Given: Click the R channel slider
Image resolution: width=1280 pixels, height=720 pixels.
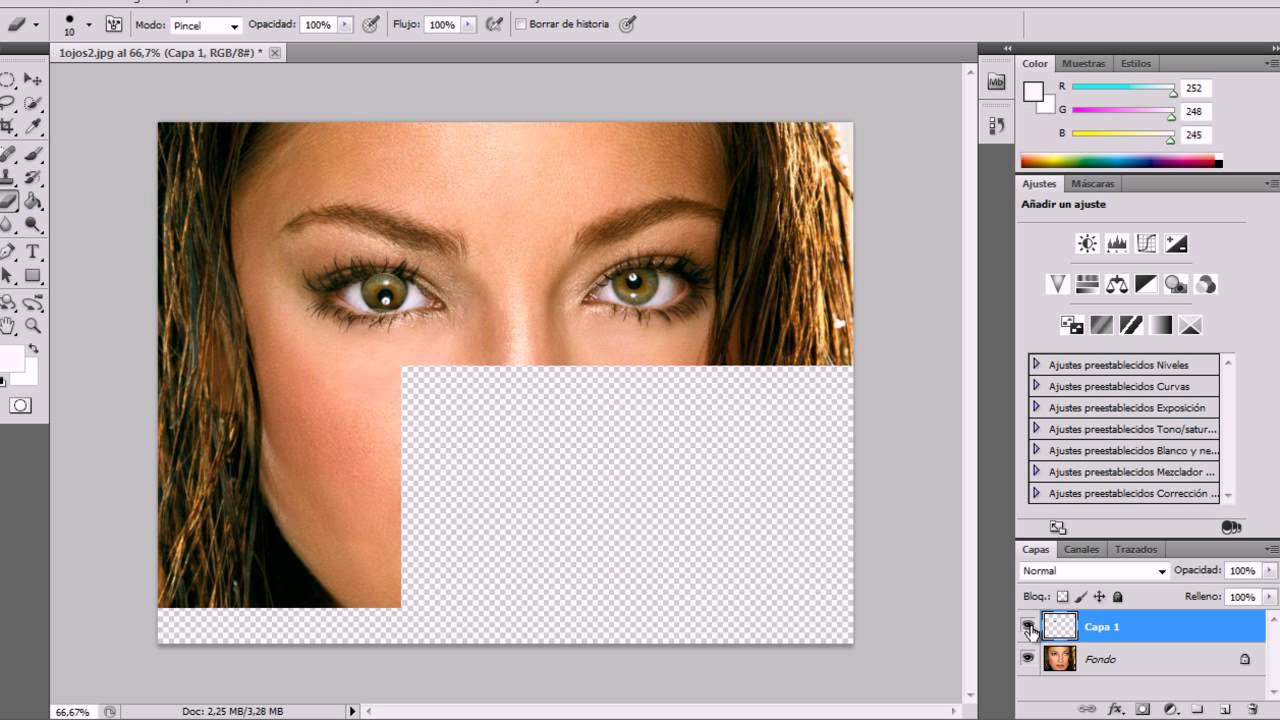Looking at the screenshot, I should 1124,88.
